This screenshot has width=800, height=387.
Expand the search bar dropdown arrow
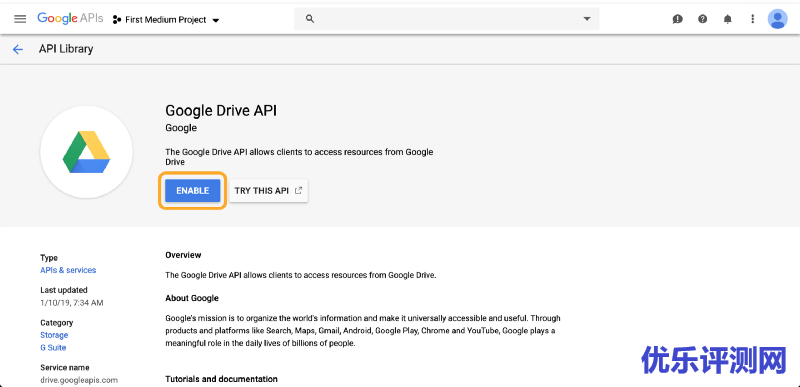pos(587,19)
